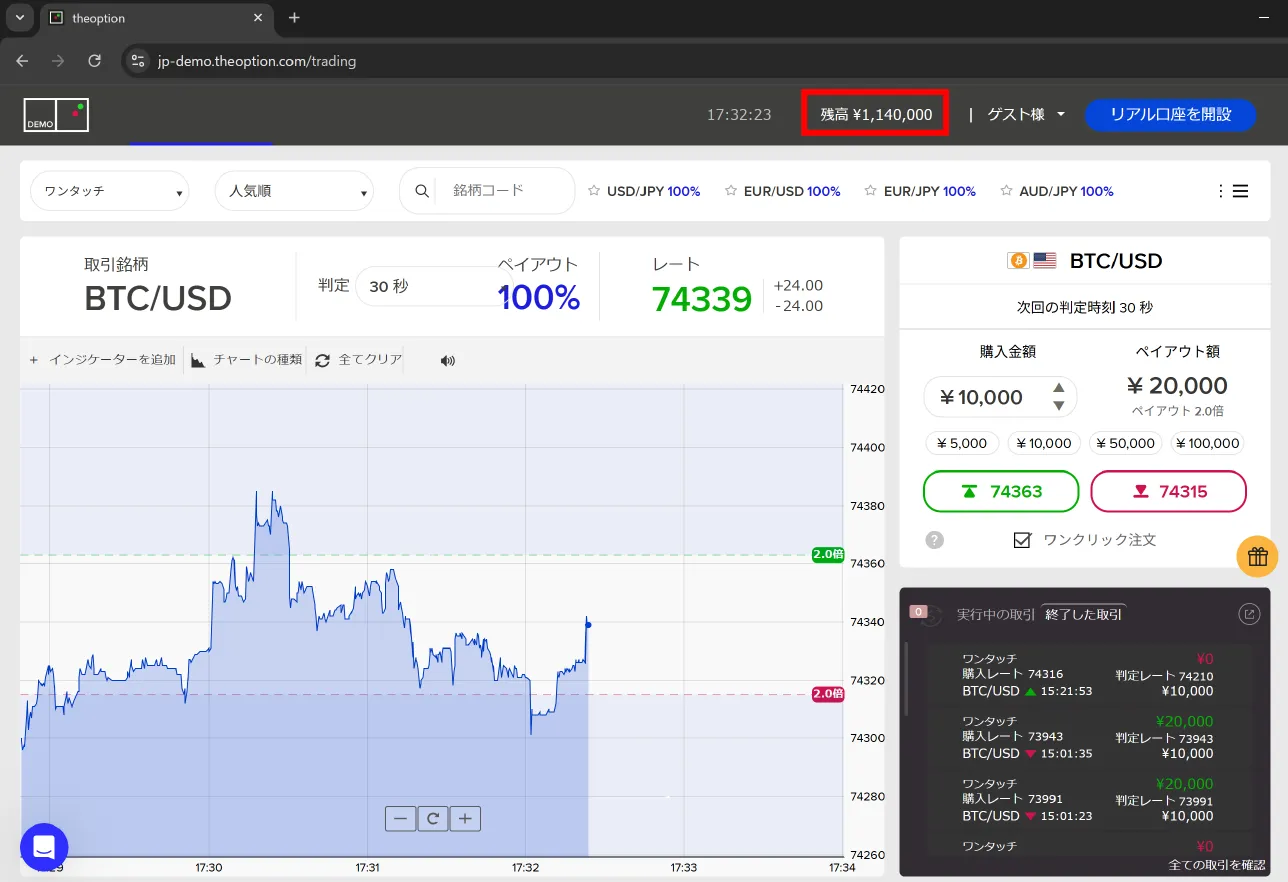Open trade history in popout window icon
This screenshot has width=1288, height=882.
[x=1249, y=614]
